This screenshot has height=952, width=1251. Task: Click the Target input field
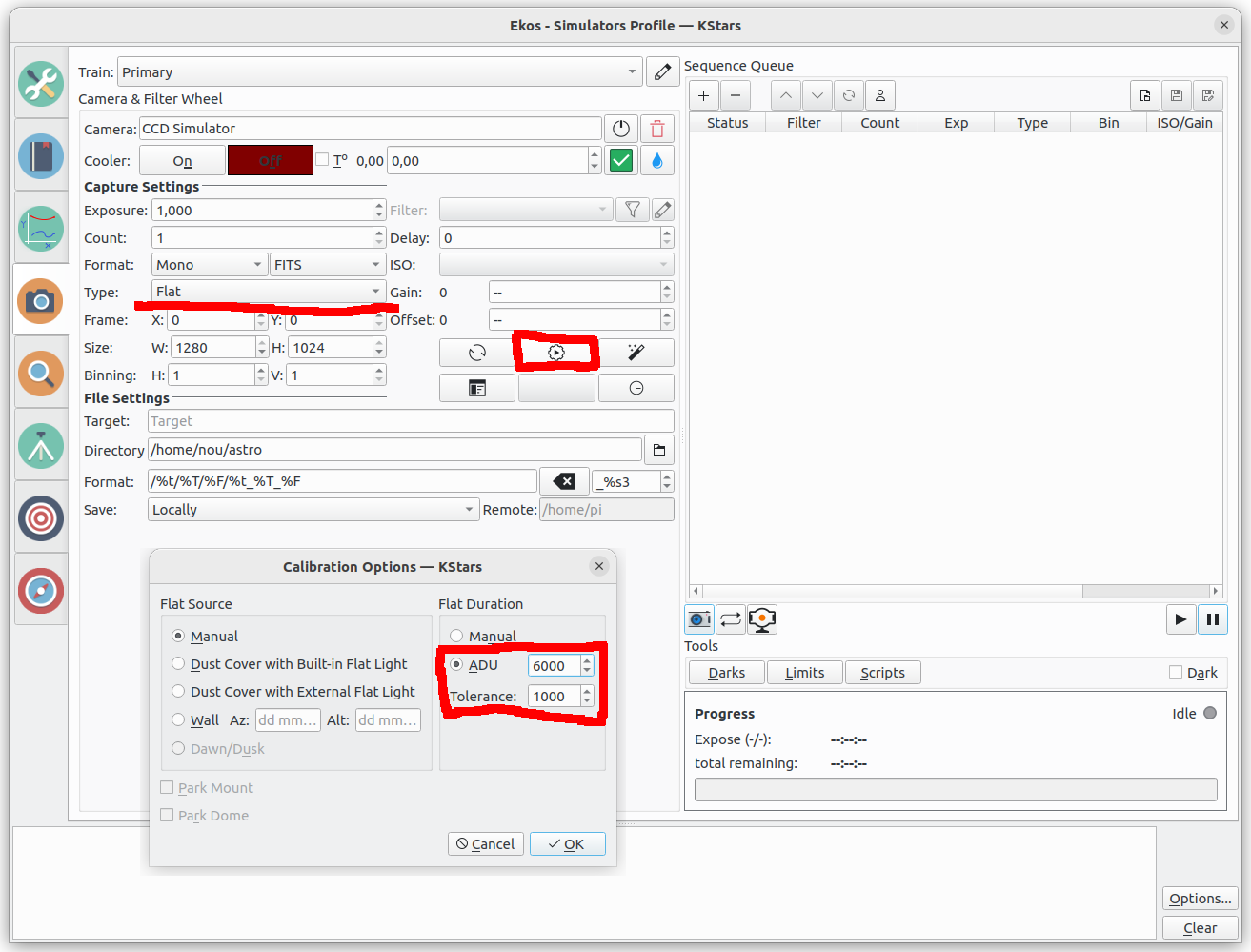[x=411, y=421]
